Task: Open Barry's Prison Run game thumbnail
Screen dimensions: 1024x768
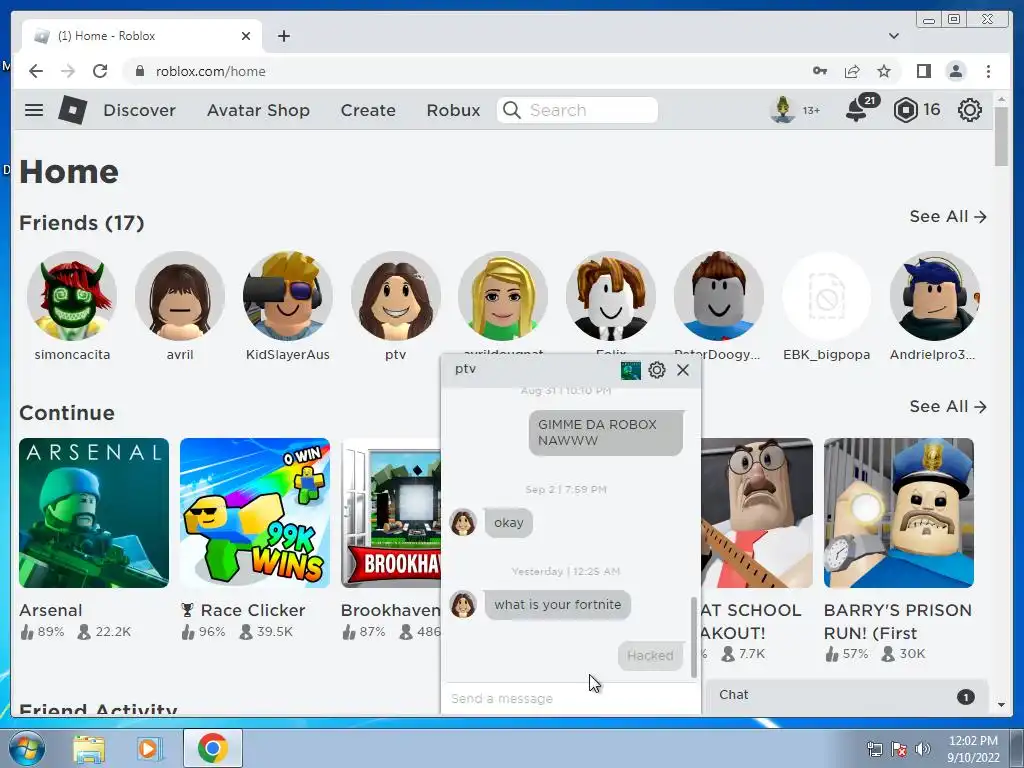Action: (899, 513)
